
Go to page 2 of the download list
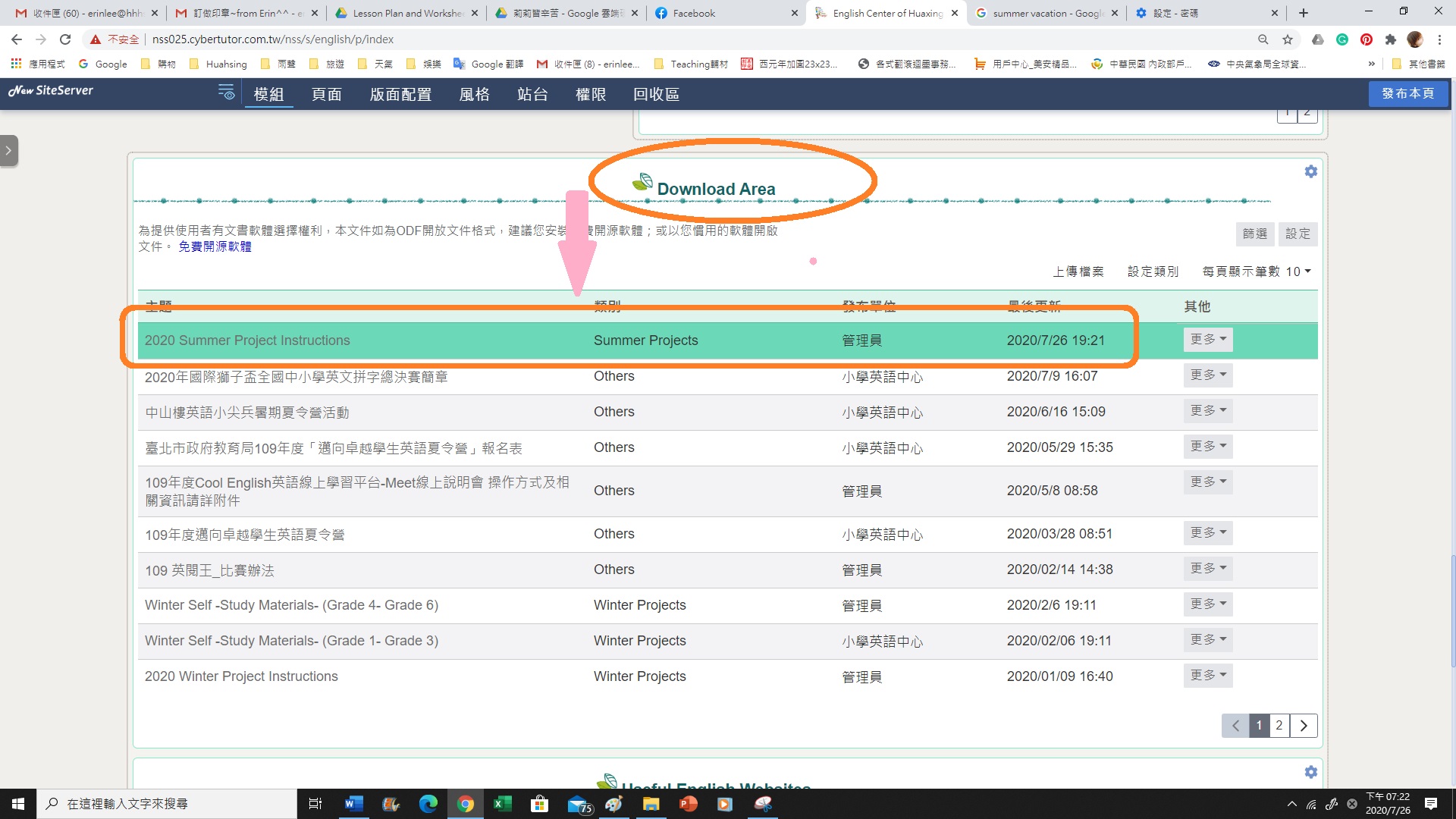point(1279,726)
